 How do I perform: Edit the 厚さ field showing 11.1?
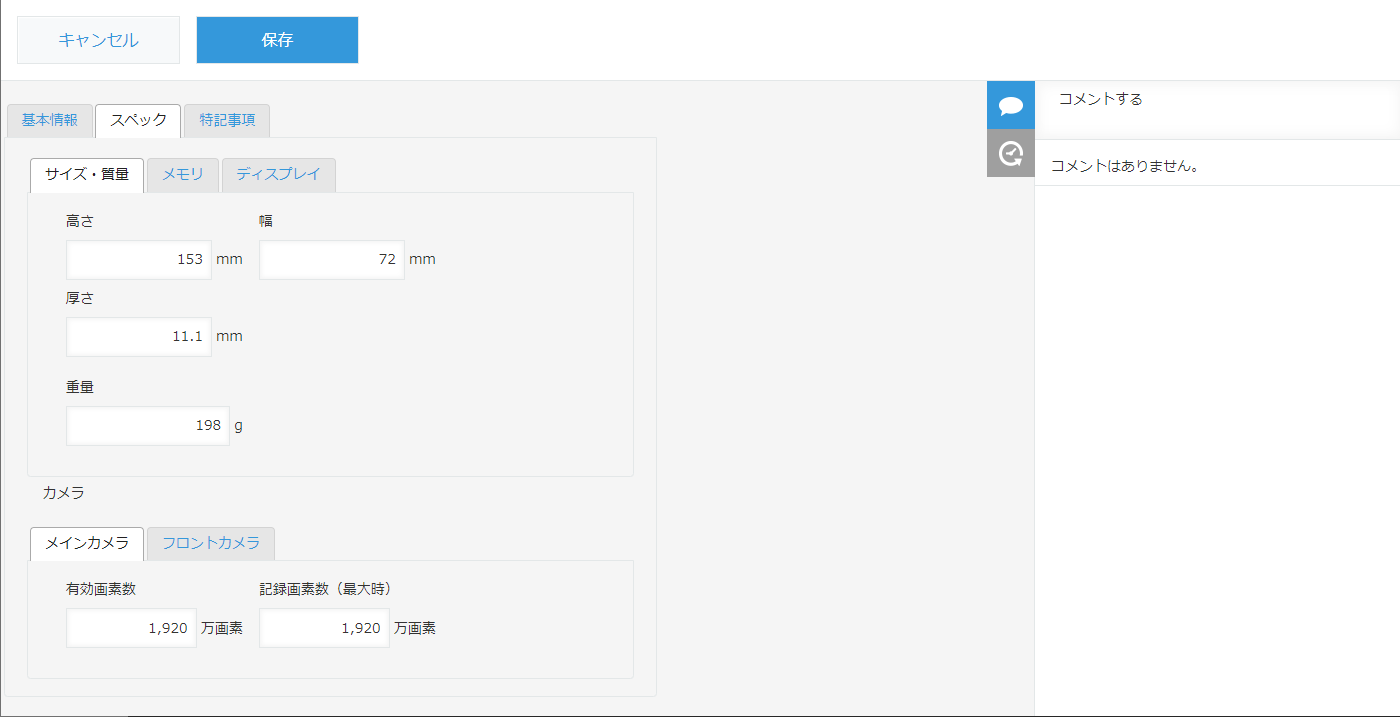139,337
